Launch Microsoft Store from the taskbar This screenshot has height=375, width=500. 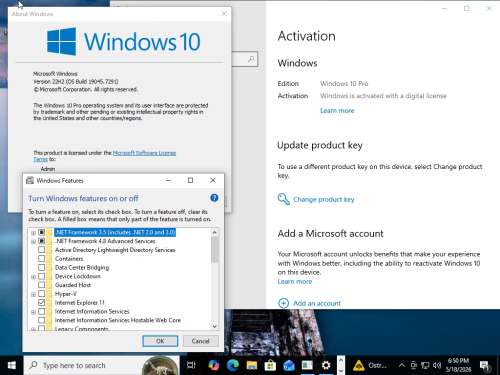(x=270, y=365)
